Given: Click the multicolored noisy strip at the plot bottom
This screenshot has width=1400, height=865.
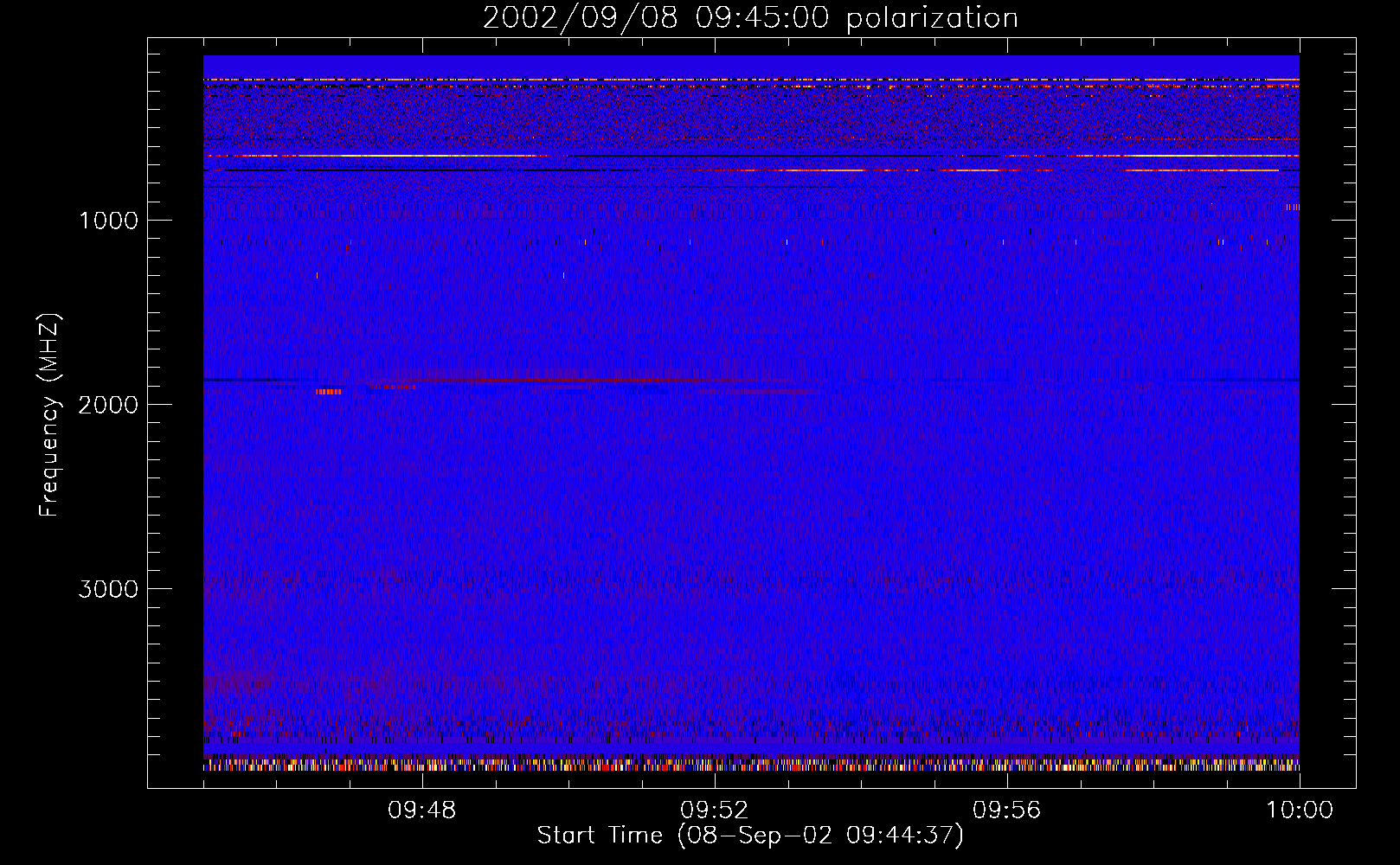Looking at the screenshot, I should (751, 765).
